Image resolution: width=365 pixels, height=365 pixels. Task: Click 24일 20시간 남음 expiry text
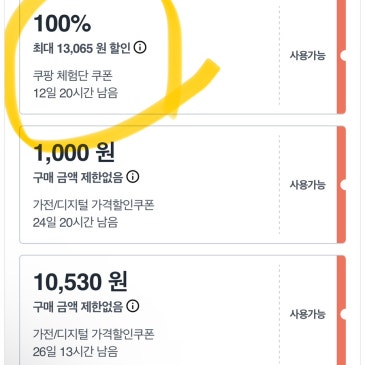pyautogui.click(x=75, y=222)
